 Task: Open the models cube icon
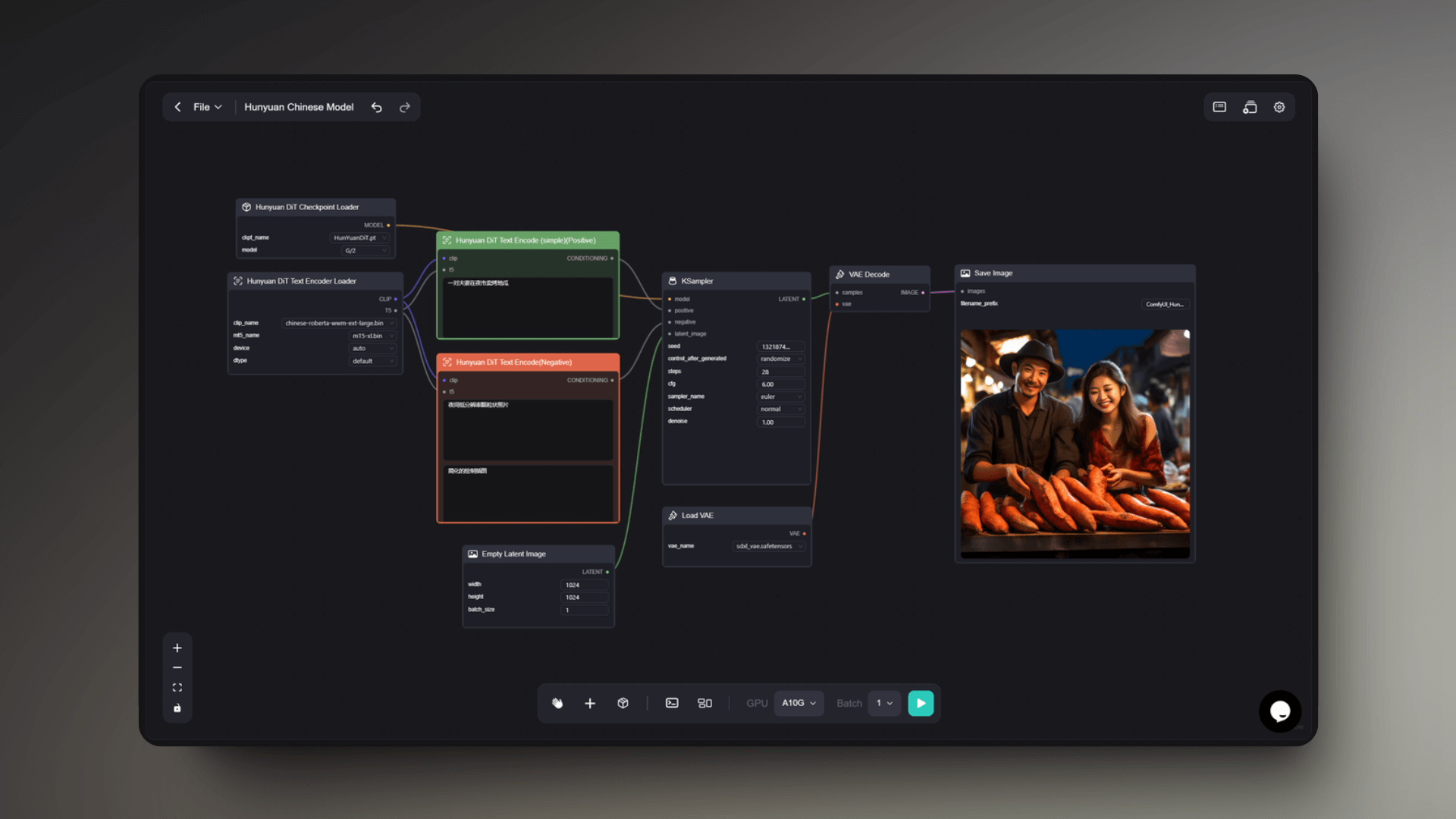[623, 703]
